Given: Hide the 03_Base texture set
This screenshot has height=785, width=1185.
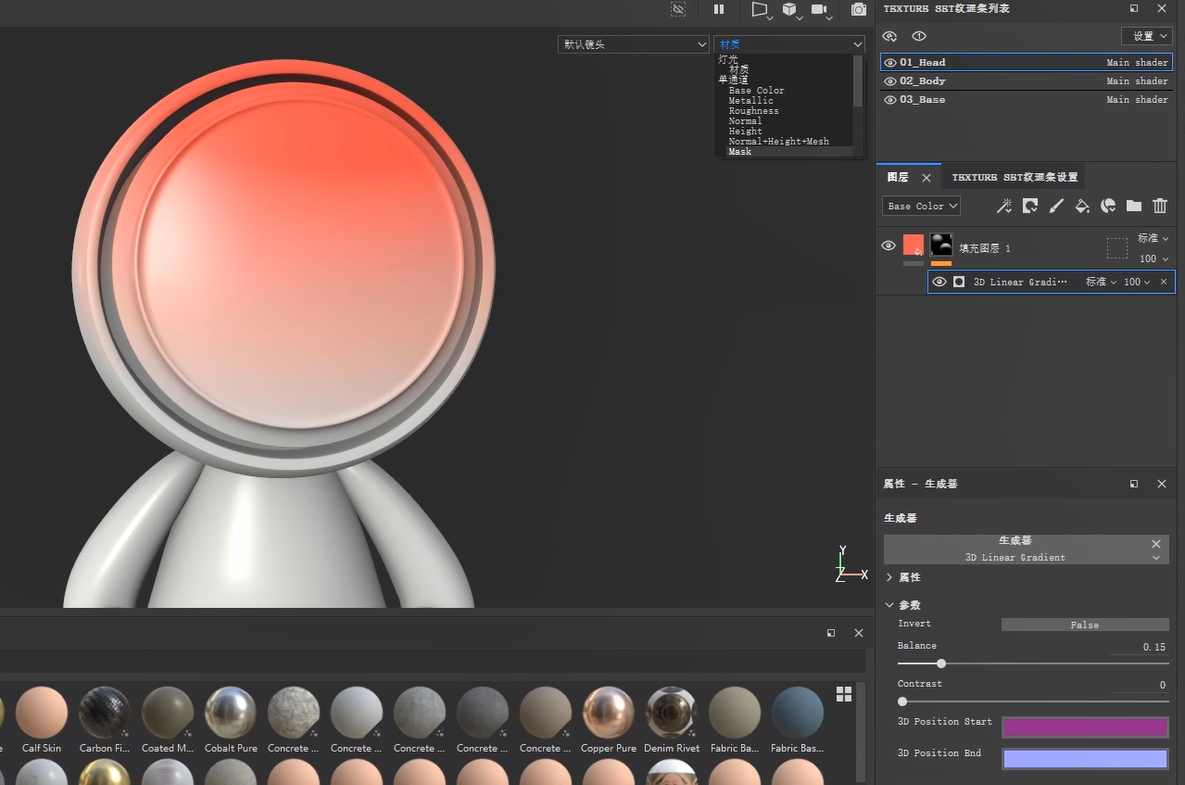Looking at the screenshot, I should (x=890, y=100).
